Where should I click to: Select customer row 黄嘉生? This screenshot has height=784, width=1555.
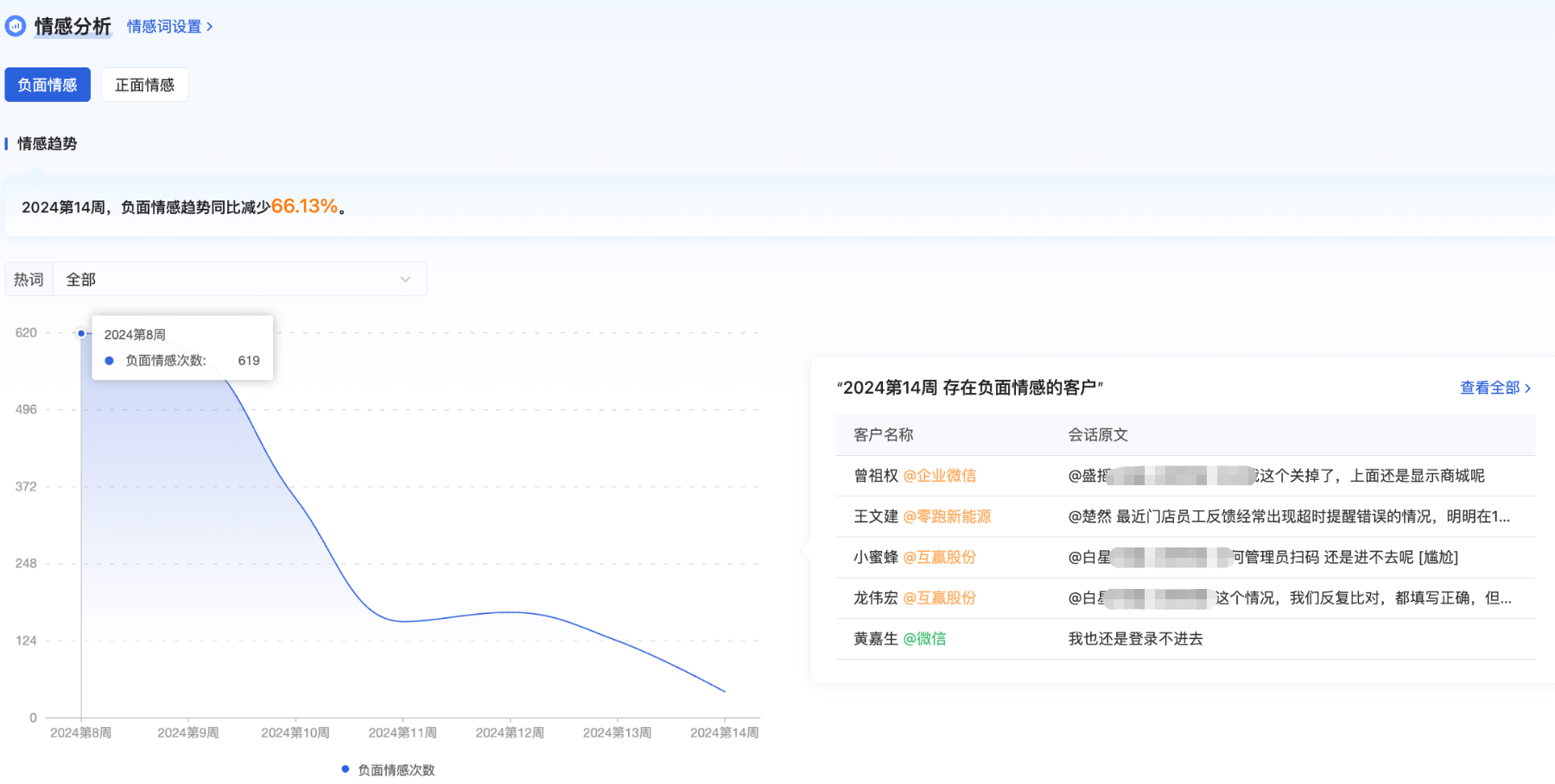point(1185,639)
